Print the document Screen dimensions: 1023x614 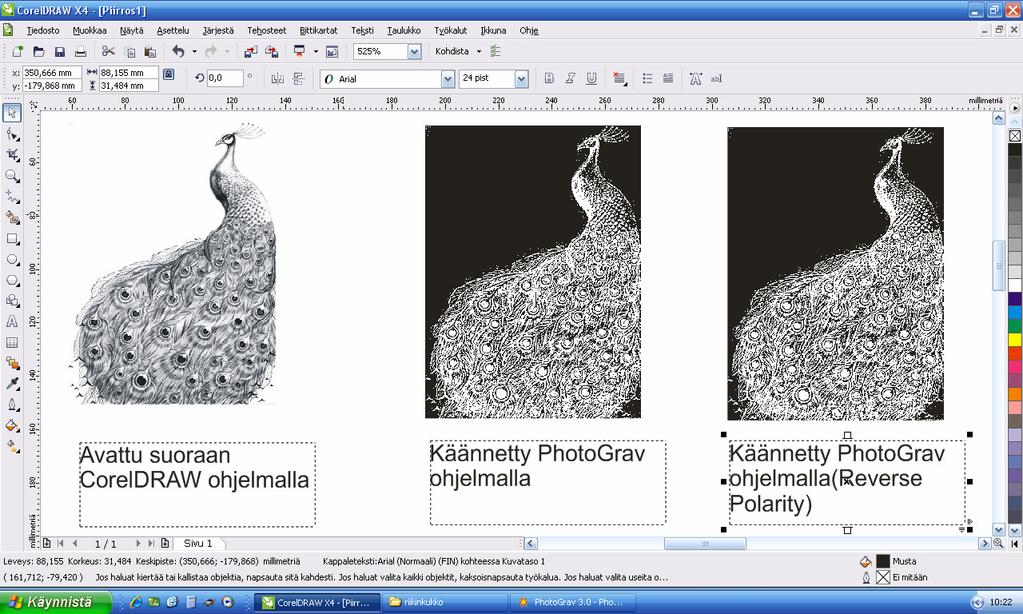pos(80,51)
